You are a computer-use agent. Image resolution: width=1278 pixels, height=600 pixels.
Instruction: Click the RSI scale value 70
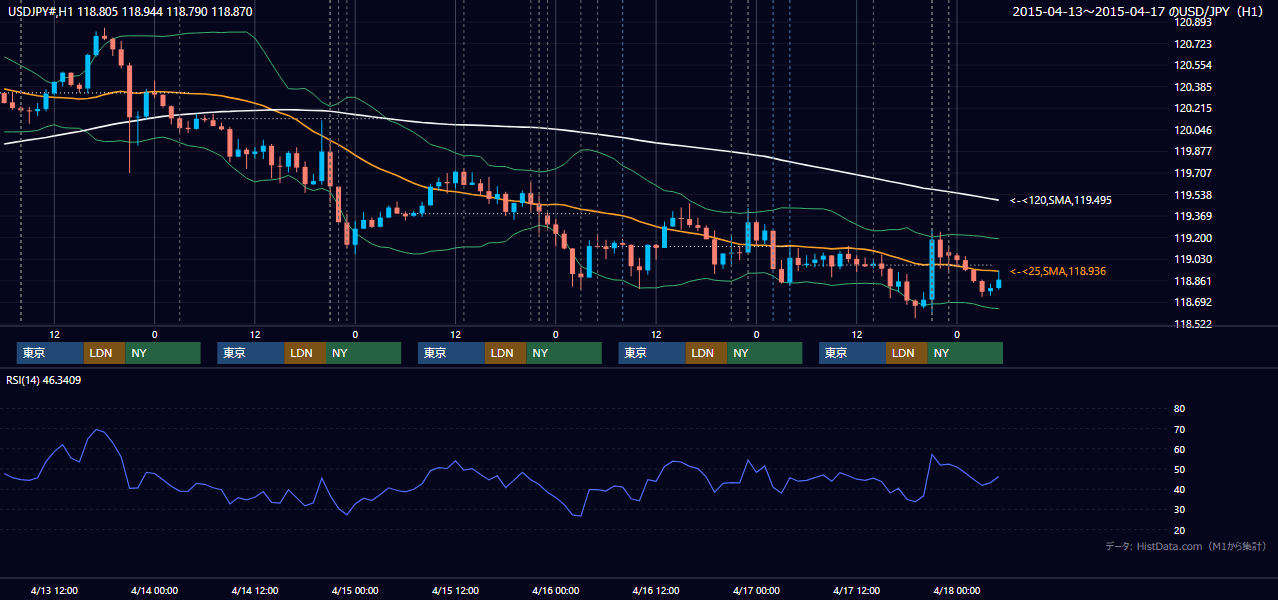click(1179, 429)
